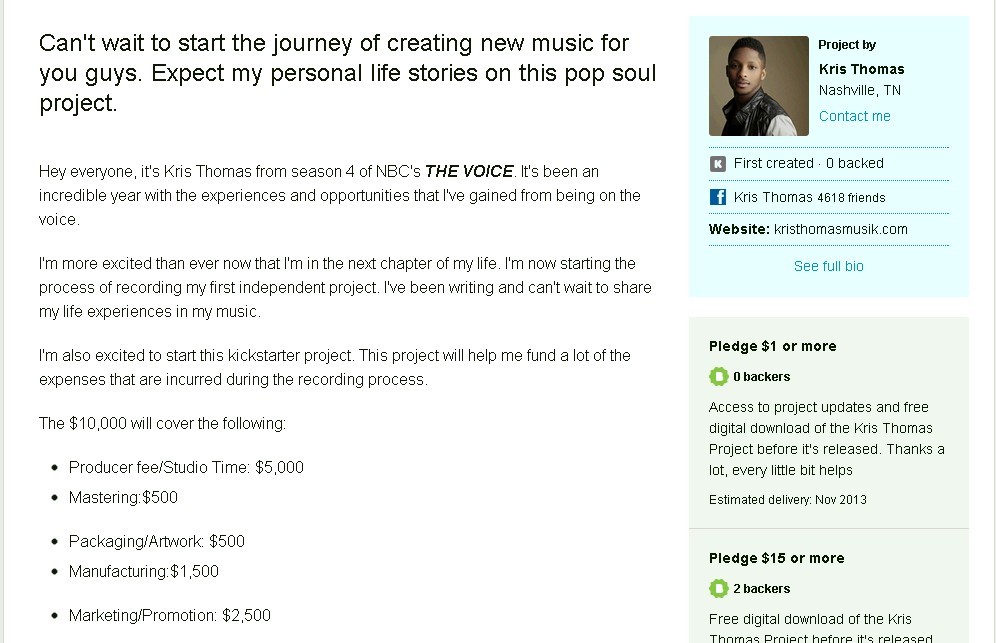Open First created · 0 backed link

point(808,163)
